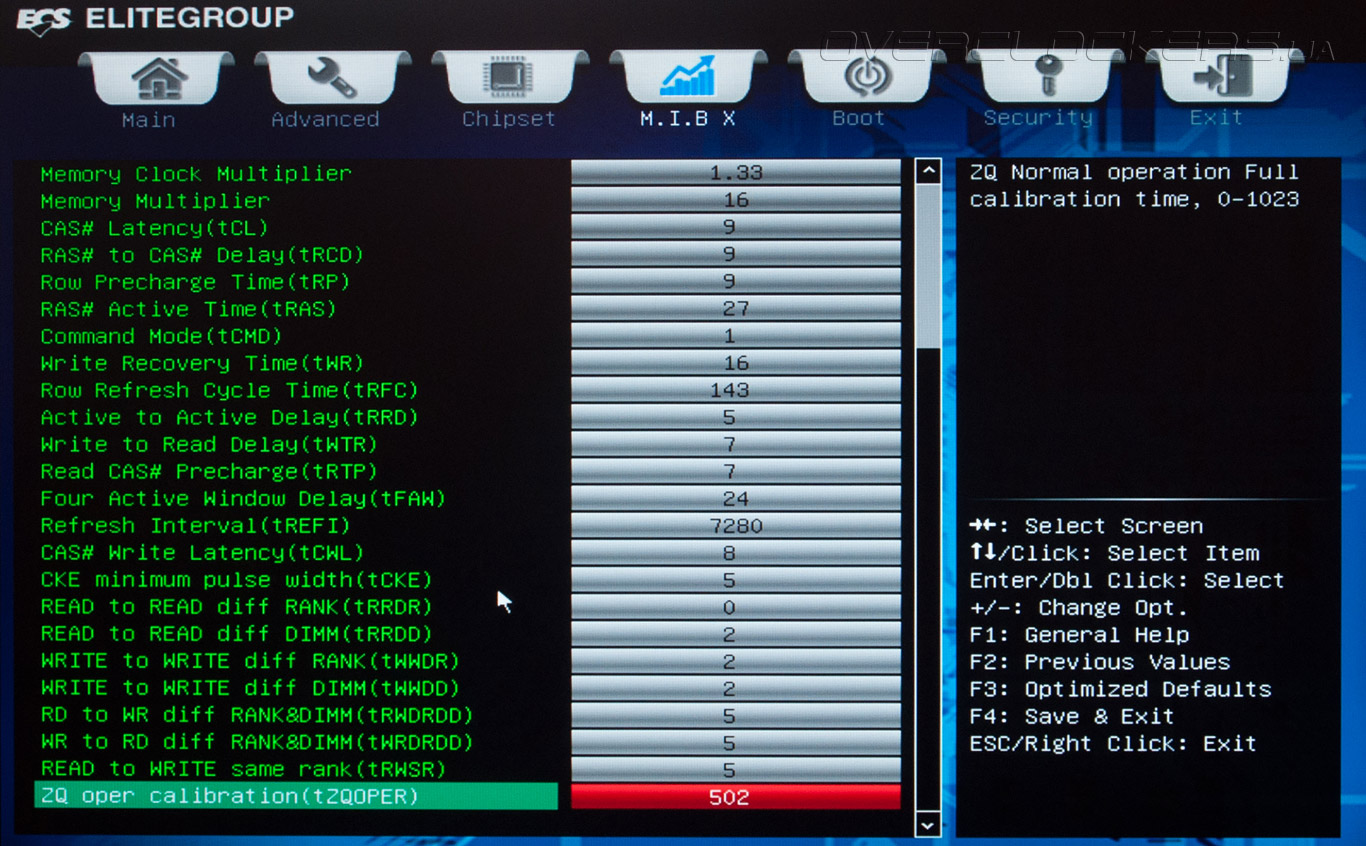Click the 'CKE minimum pulse width(tCKE)' label
1366x846 pixels.
coord(236,580)
